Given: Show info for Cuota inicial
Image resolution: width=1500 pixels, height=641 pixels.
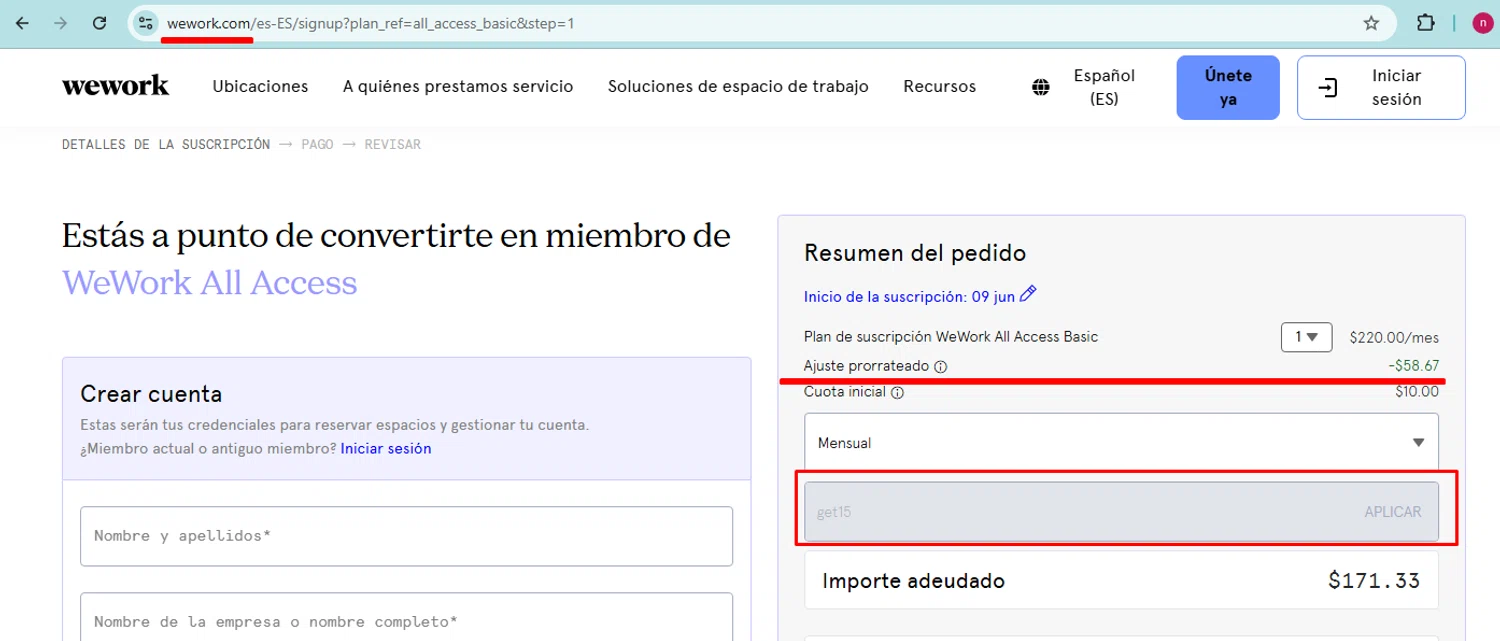Looking at the screenshot, I should click(x=897, y=393).
